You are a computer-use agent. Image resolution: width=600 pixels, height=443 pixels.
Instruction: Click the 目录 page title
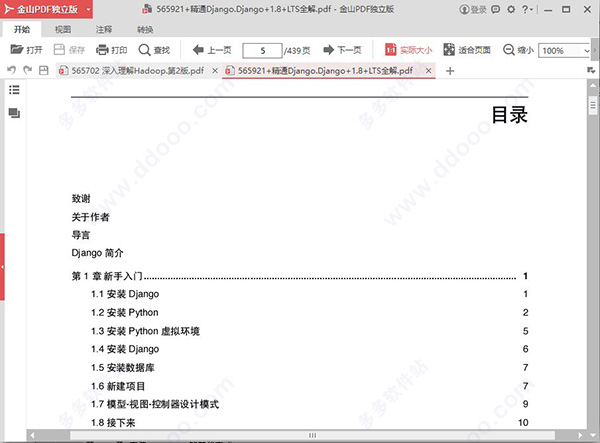510,115
